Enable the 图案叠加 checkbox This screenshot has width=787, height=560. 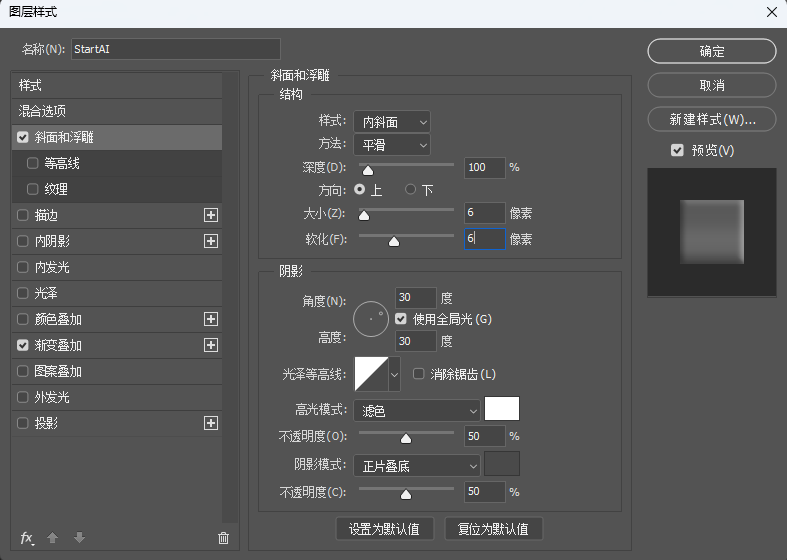pyautogui.click(x=23, y=371)
